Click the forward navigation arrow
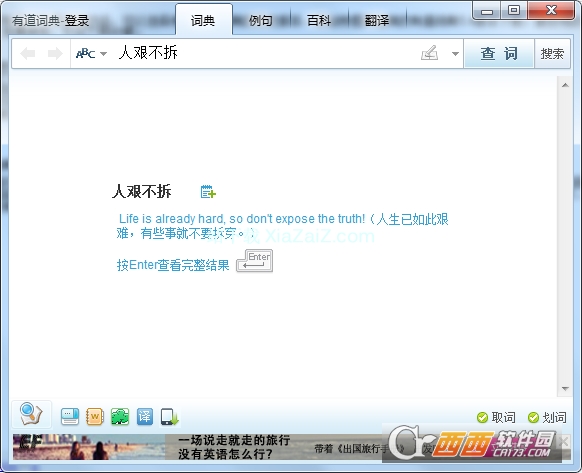 coord(55,53)
